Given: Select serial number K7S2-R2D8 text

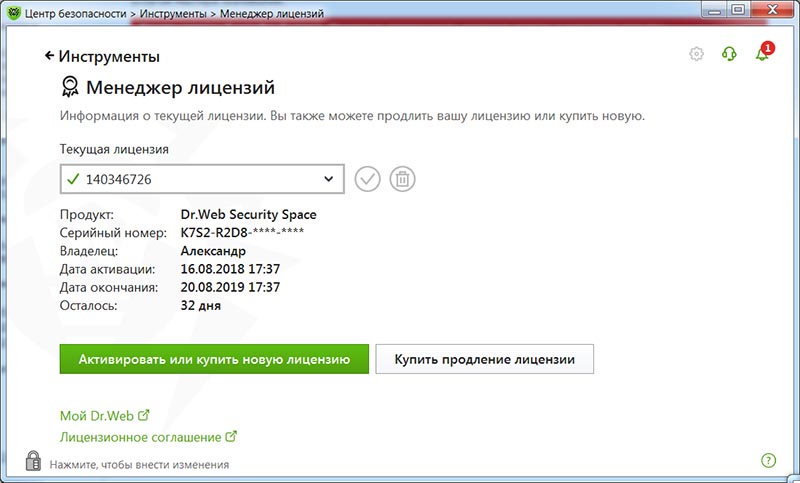Looking at the screenshot, I should point(242,233).
